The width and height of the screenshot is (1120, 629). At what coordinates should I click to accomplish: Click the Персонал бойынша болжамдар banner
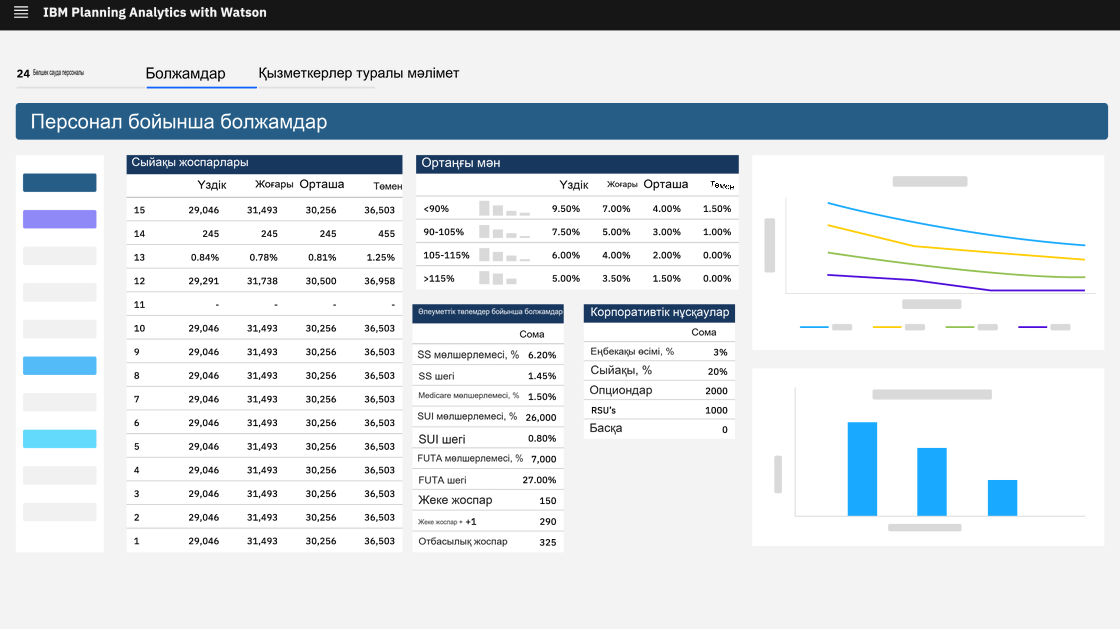pos(561,121)
